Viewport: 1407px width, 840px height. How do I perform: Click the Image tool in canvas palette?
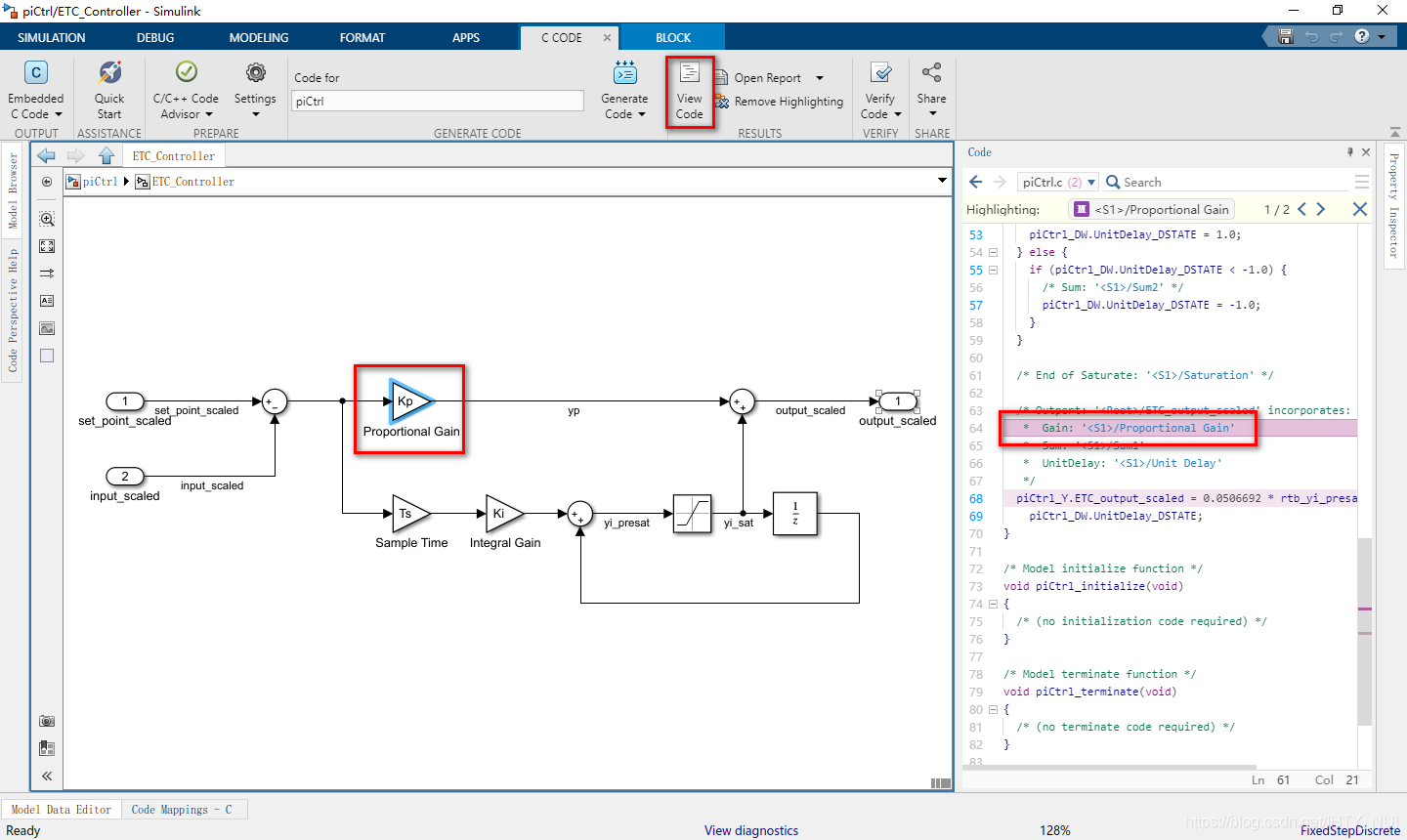(x=47, y=328)
